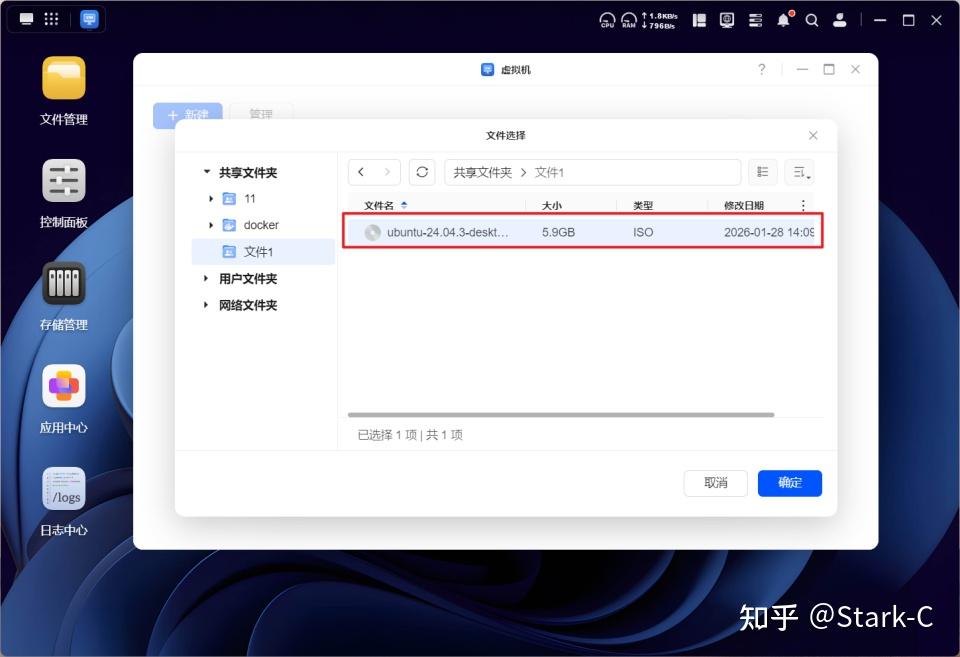The height and width of the screenshot is (657, 960).
Task: Select the 文件1 folder in tree
Action: (263, 252)
